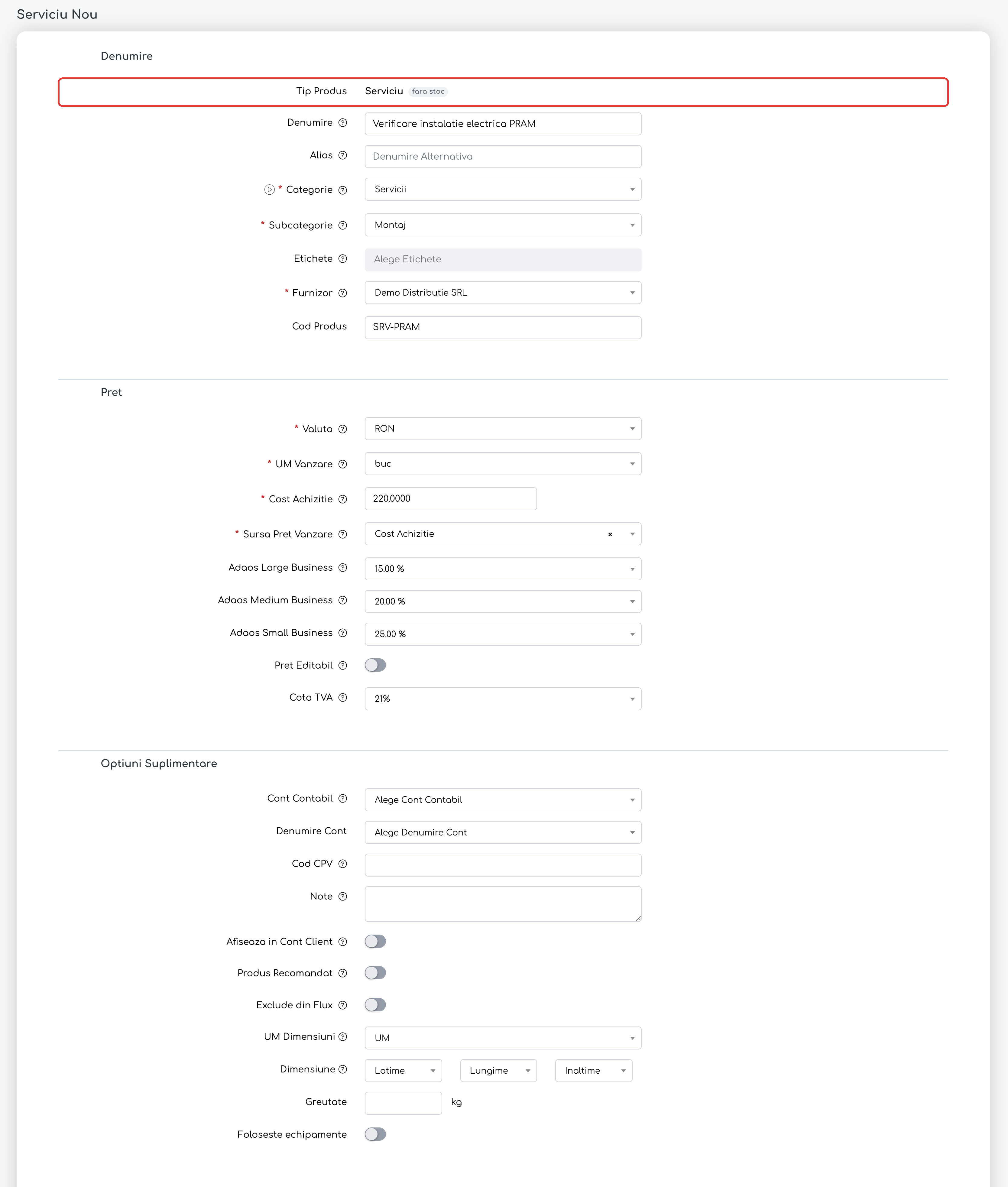Click the help icon beside Denumire label
This screenshot has width=1008, height=1187.
(x=342, y=122)
